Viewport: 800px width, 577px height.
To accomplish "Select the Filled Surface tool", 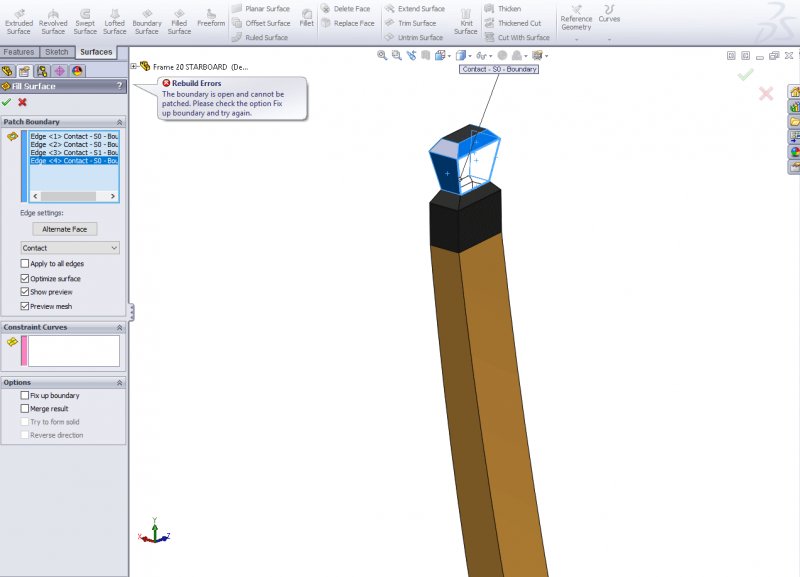I will coord(179,22).
